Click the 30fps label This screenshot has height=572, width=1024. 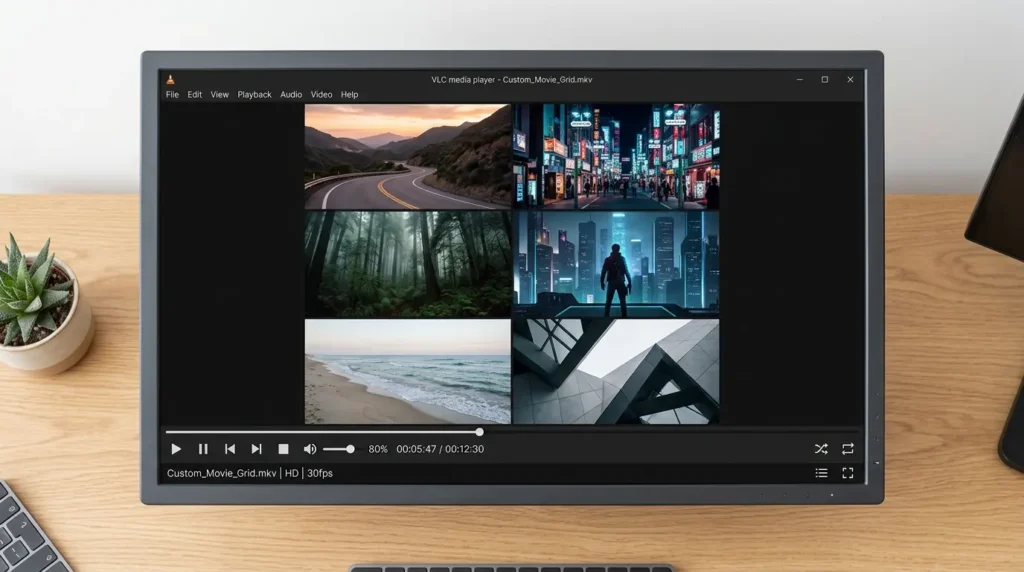[320, 473]
